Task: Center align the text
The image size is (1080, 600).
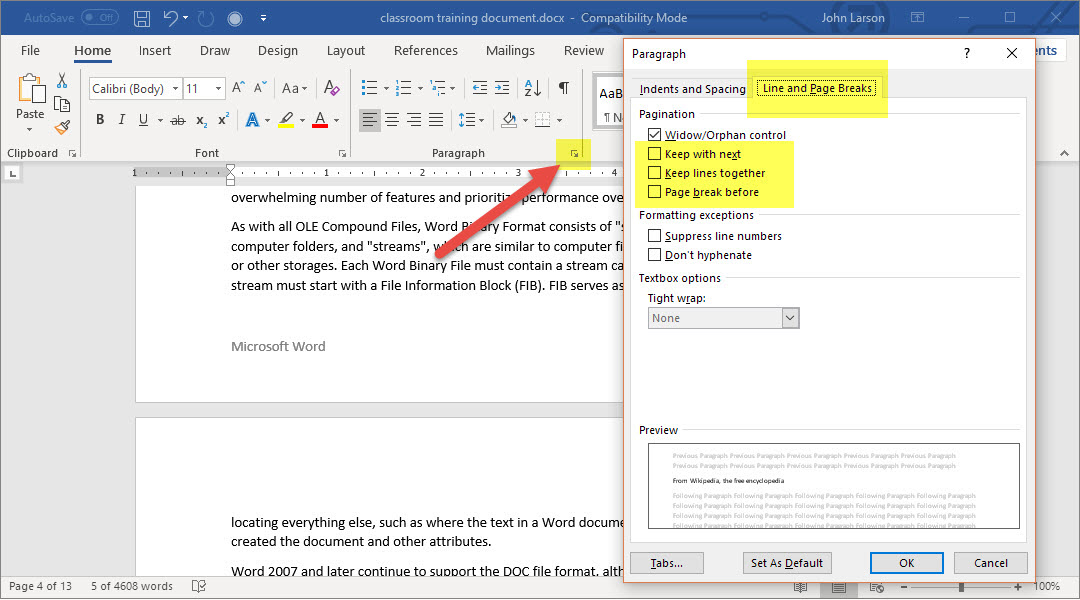Action: (x=392, y=120)
